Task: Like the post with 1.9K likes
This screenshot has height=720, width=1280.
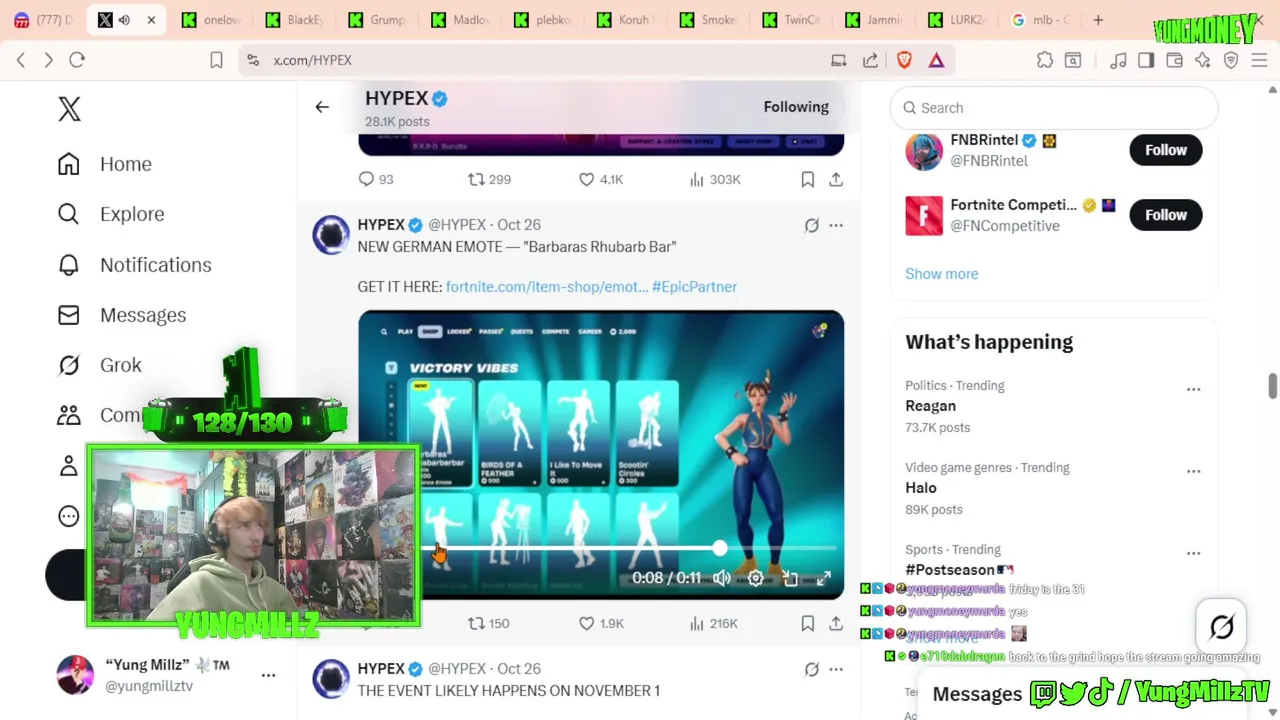Action: tap(587, 623)
